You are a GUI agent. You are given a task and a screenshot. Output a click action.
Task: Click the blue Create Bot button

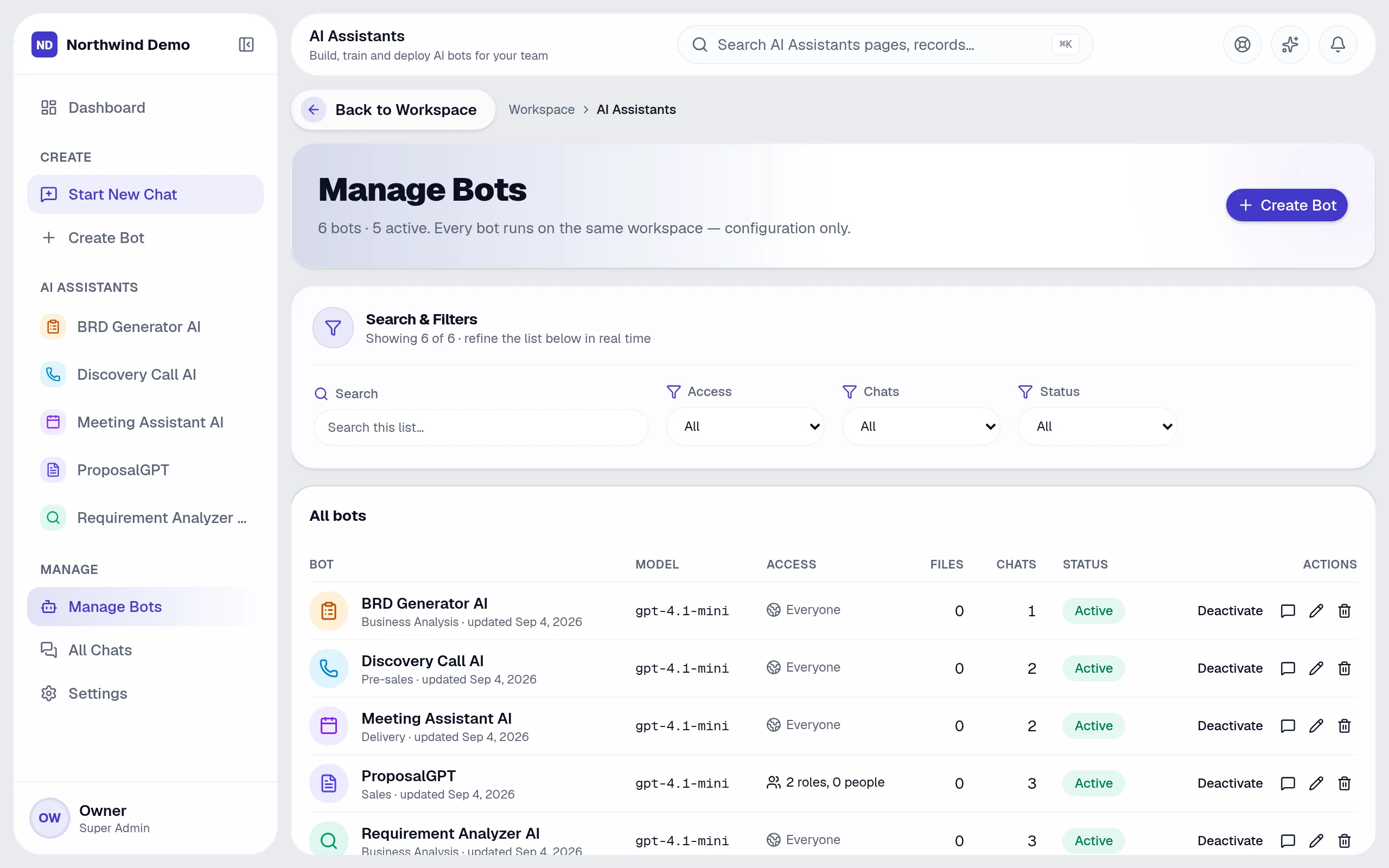pos(1286,206)
